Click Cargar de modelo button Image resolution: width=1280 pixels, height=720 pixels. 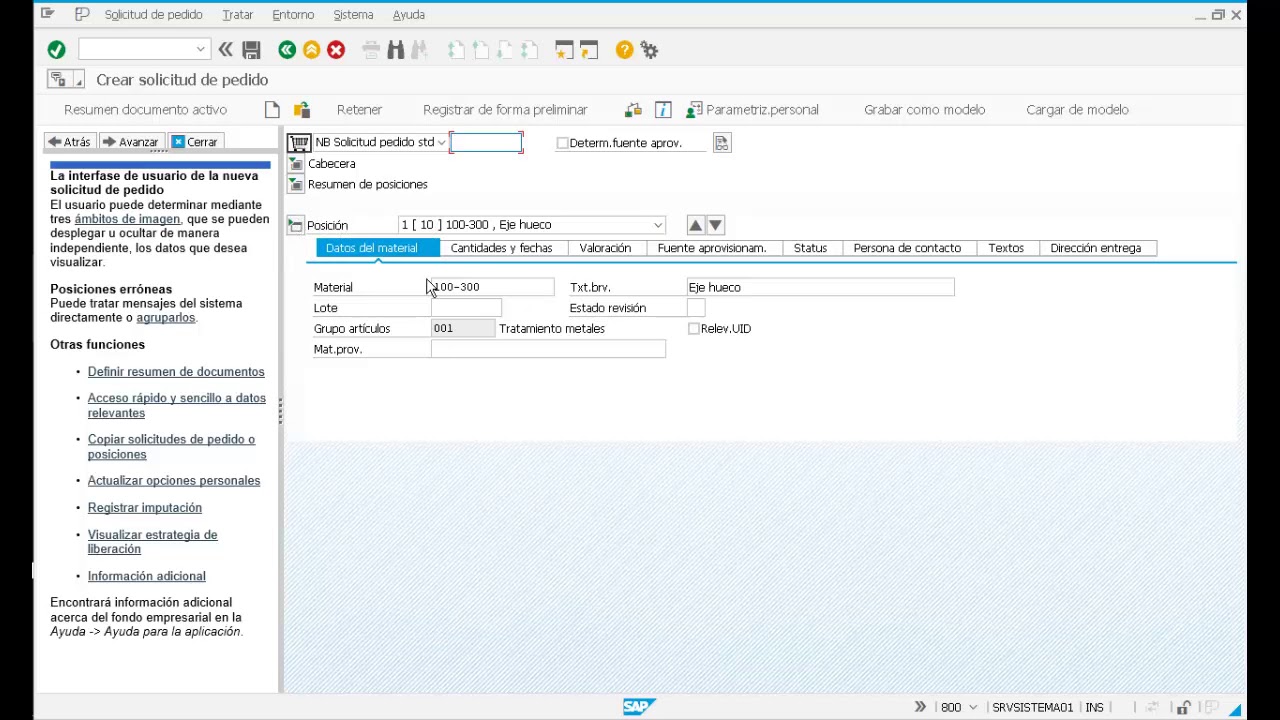pyautogui.click(x=1077, y=110)
